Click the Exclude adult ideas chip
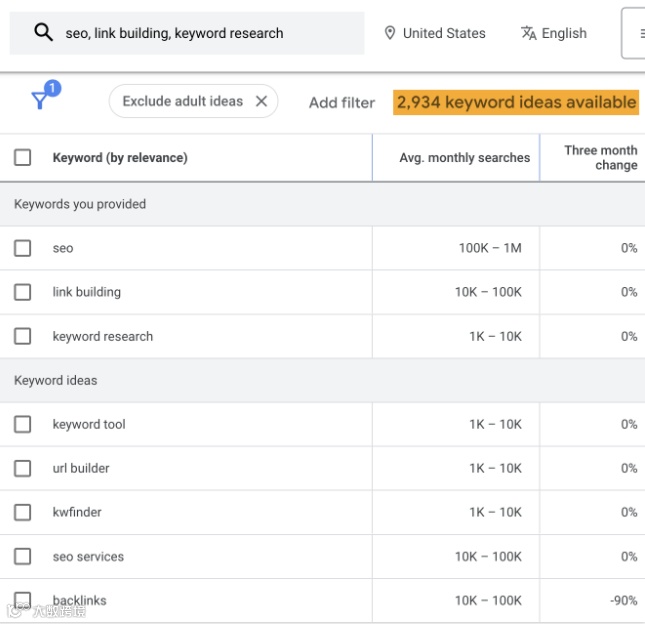The image size is (645, 624). pyautogui.click(x=182, y=101)
